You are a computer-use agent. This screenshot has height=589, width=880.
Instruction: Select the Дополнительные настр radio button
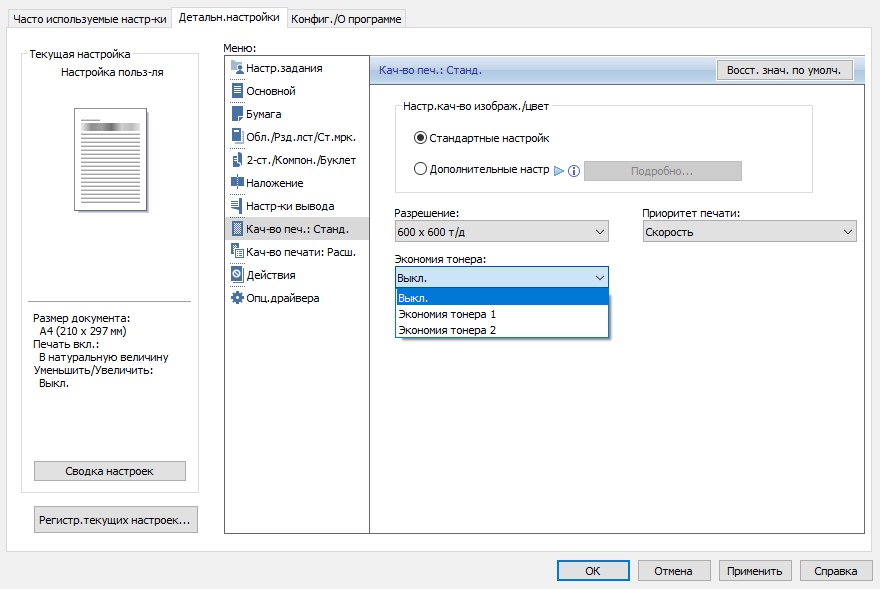[x=420, y=170]
